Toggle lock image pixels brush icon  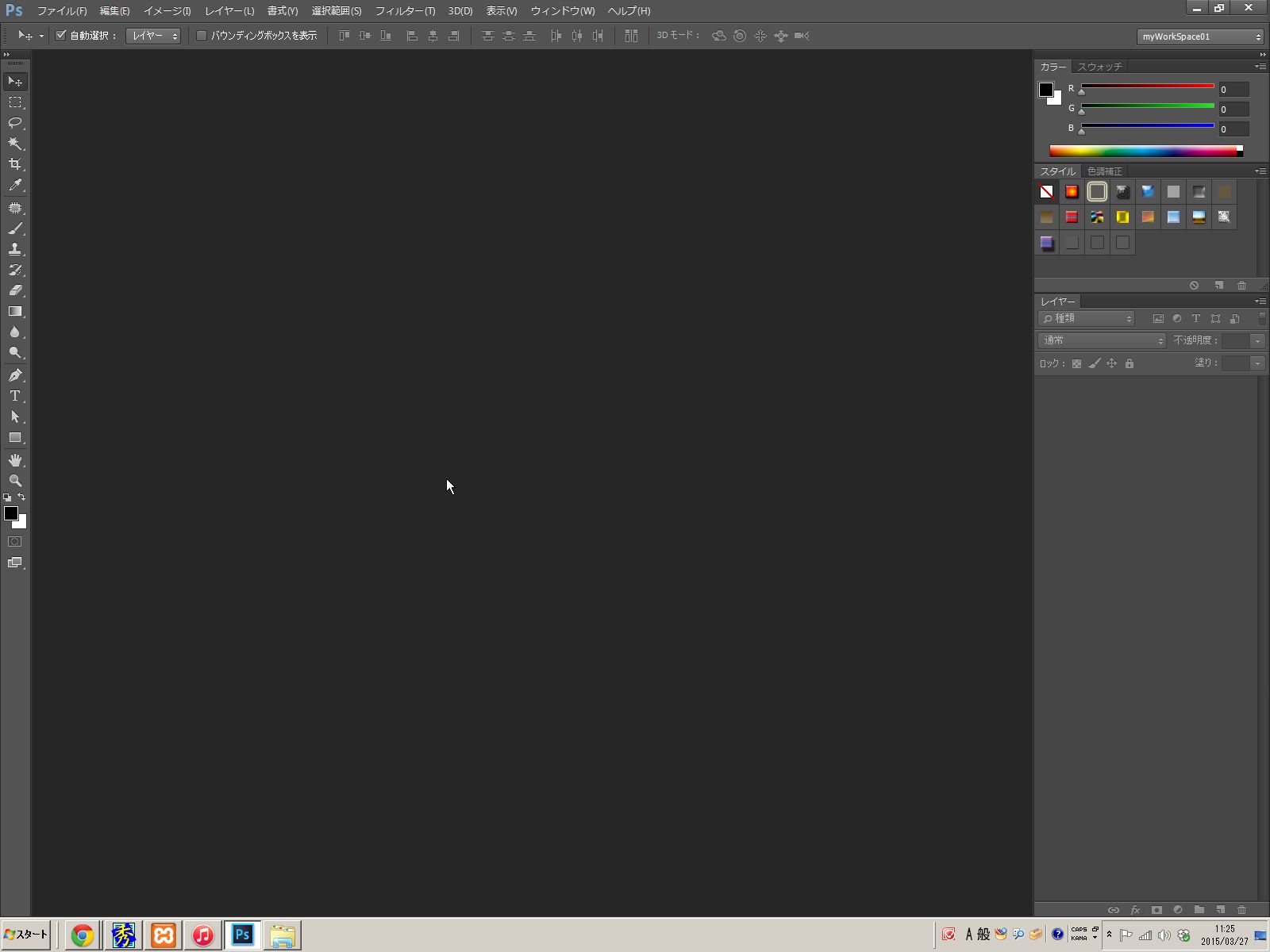pyautogui.click(x=1094, y=363)
